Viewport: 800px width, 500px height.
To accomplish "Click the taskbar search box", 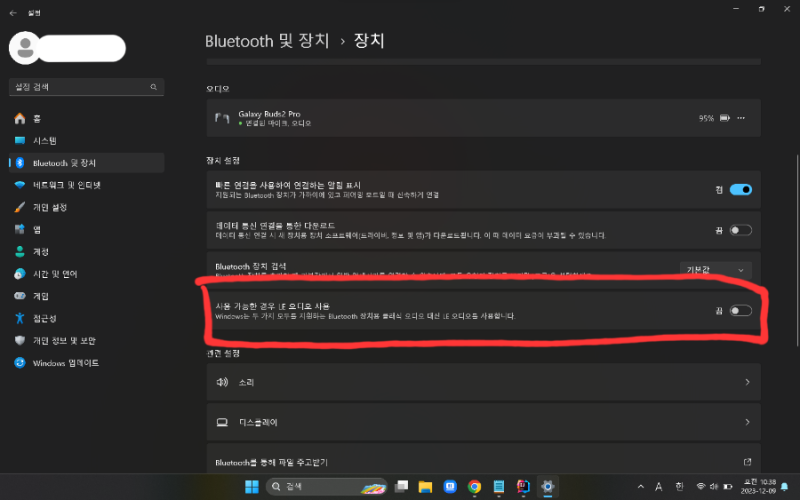I will (327, 487).
